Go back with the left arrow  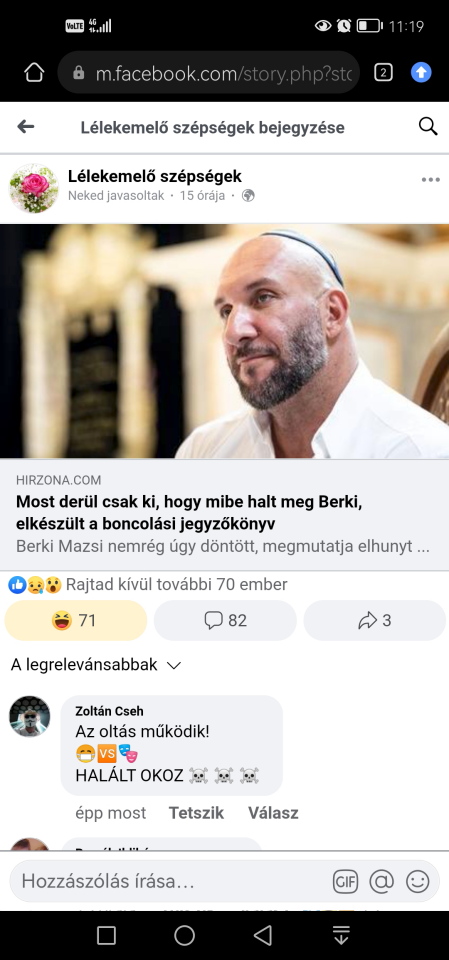point(25,127)
